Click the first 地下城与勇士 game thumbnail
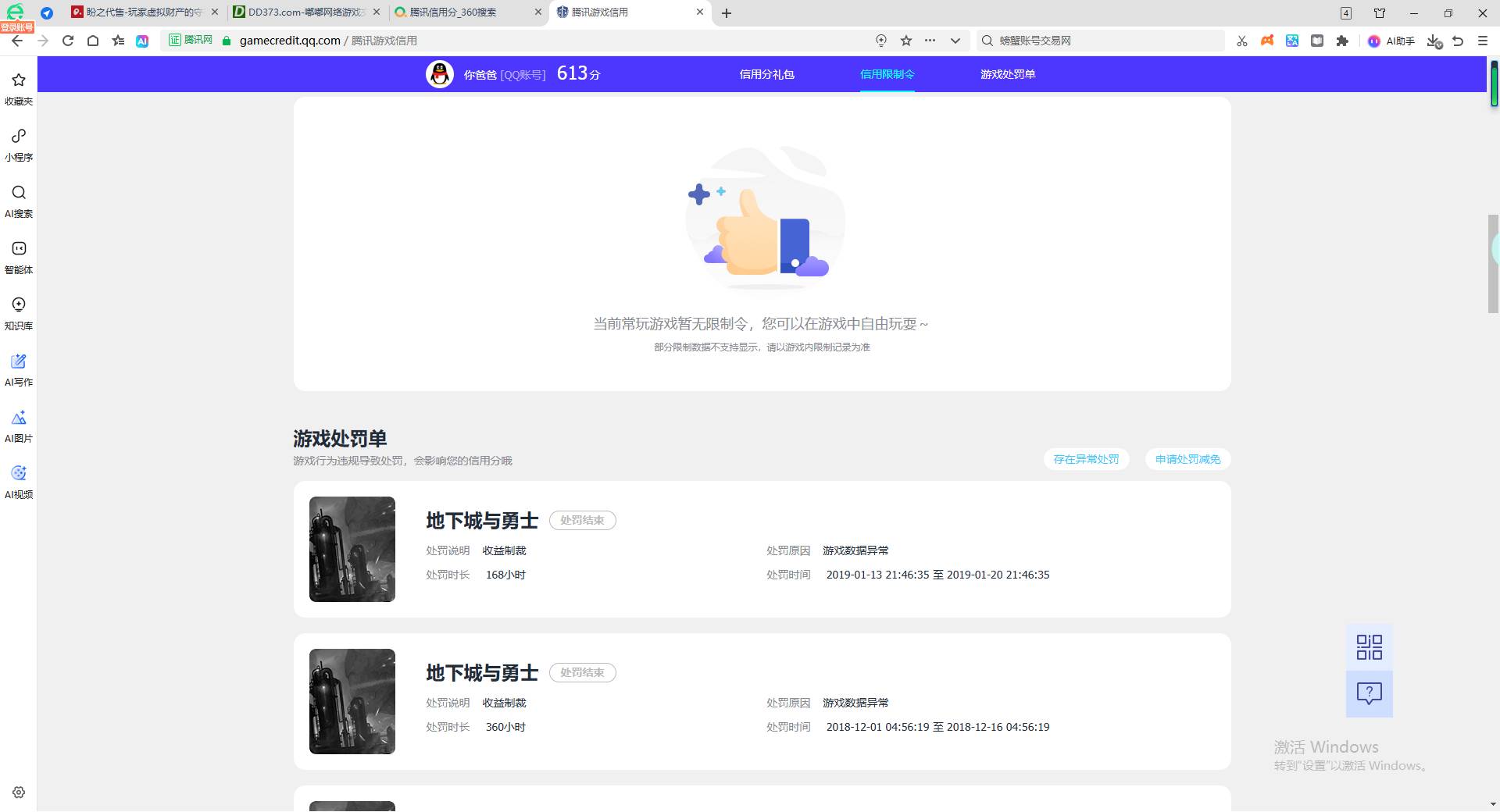Viewport: 1500px width, 812px height. (x=352, y=549)
